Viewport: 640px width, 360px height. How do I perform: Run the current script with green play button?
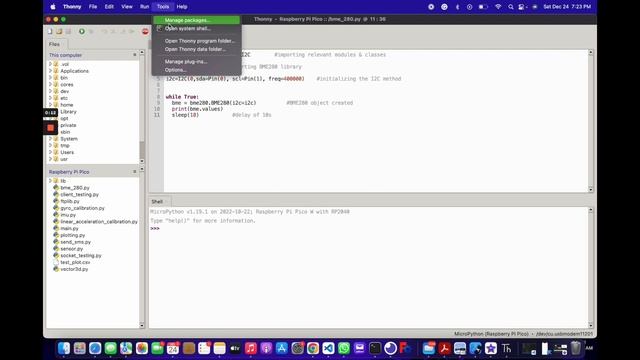(x=82, y=31)
